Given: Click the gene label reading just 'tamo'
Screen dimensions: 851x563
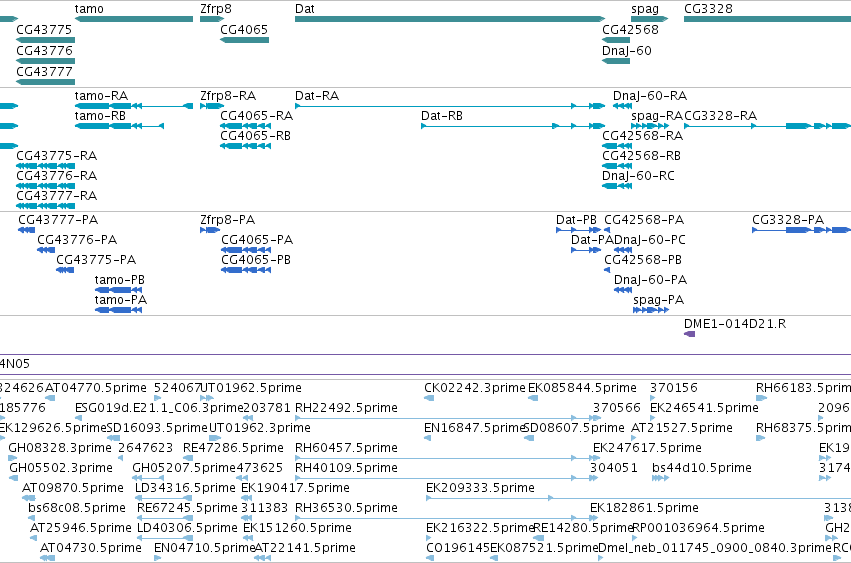Looking at the screenshot, I should 89,9.
